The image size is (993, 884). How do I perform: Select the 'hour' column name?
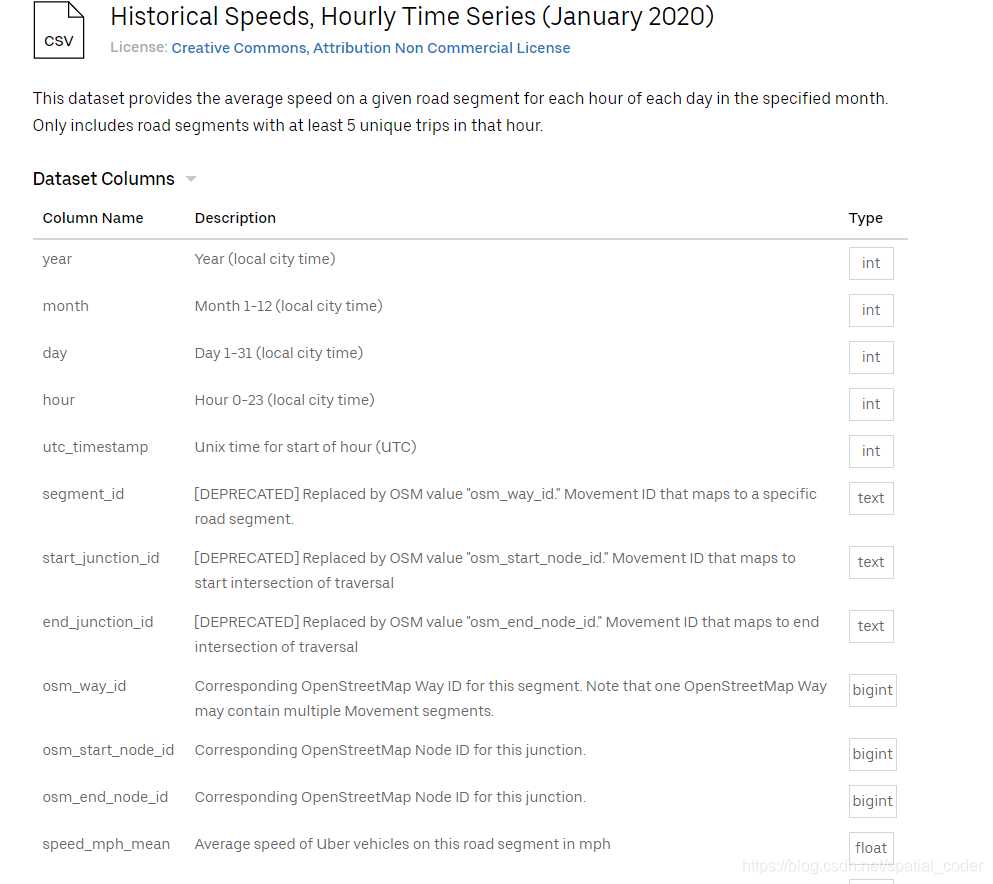(x=58, y=400)
